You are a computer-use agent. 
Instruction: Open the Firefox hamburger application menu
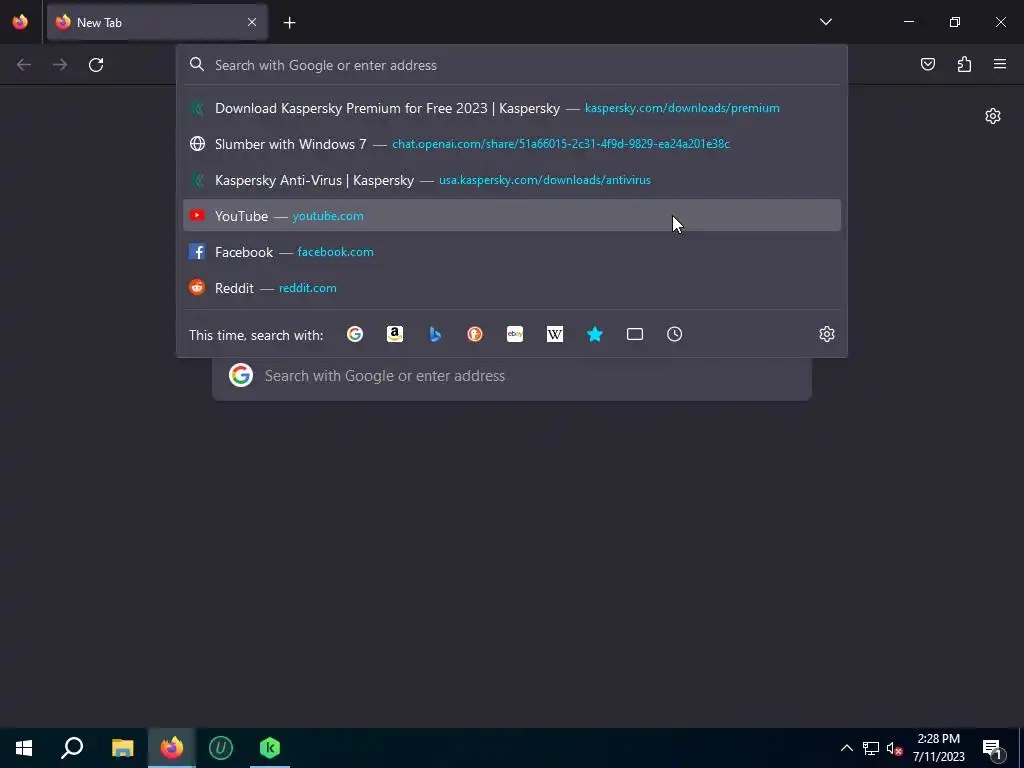coord(1000,64)
